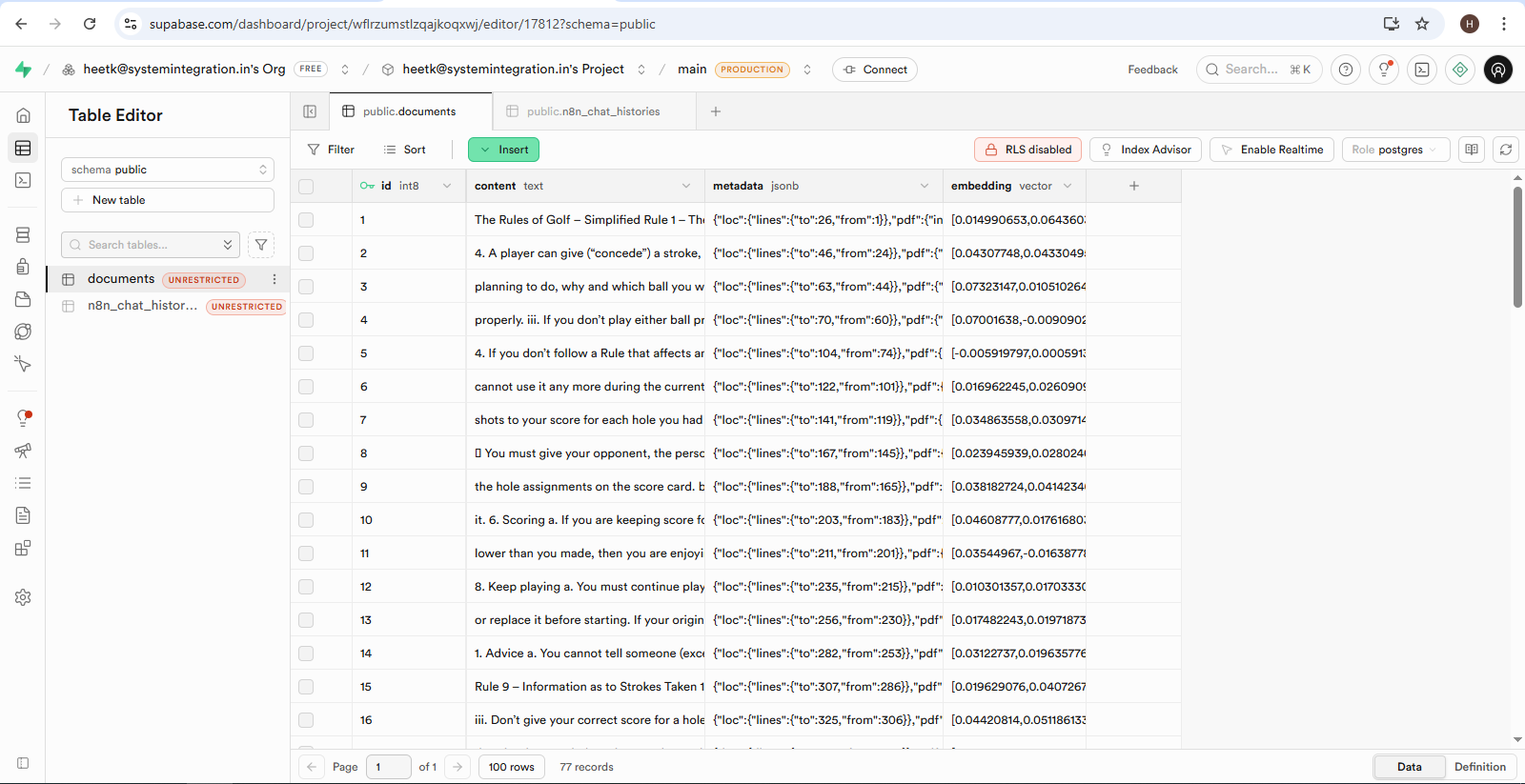Toggle the select-all rows header checkbox

coord(306,187)
